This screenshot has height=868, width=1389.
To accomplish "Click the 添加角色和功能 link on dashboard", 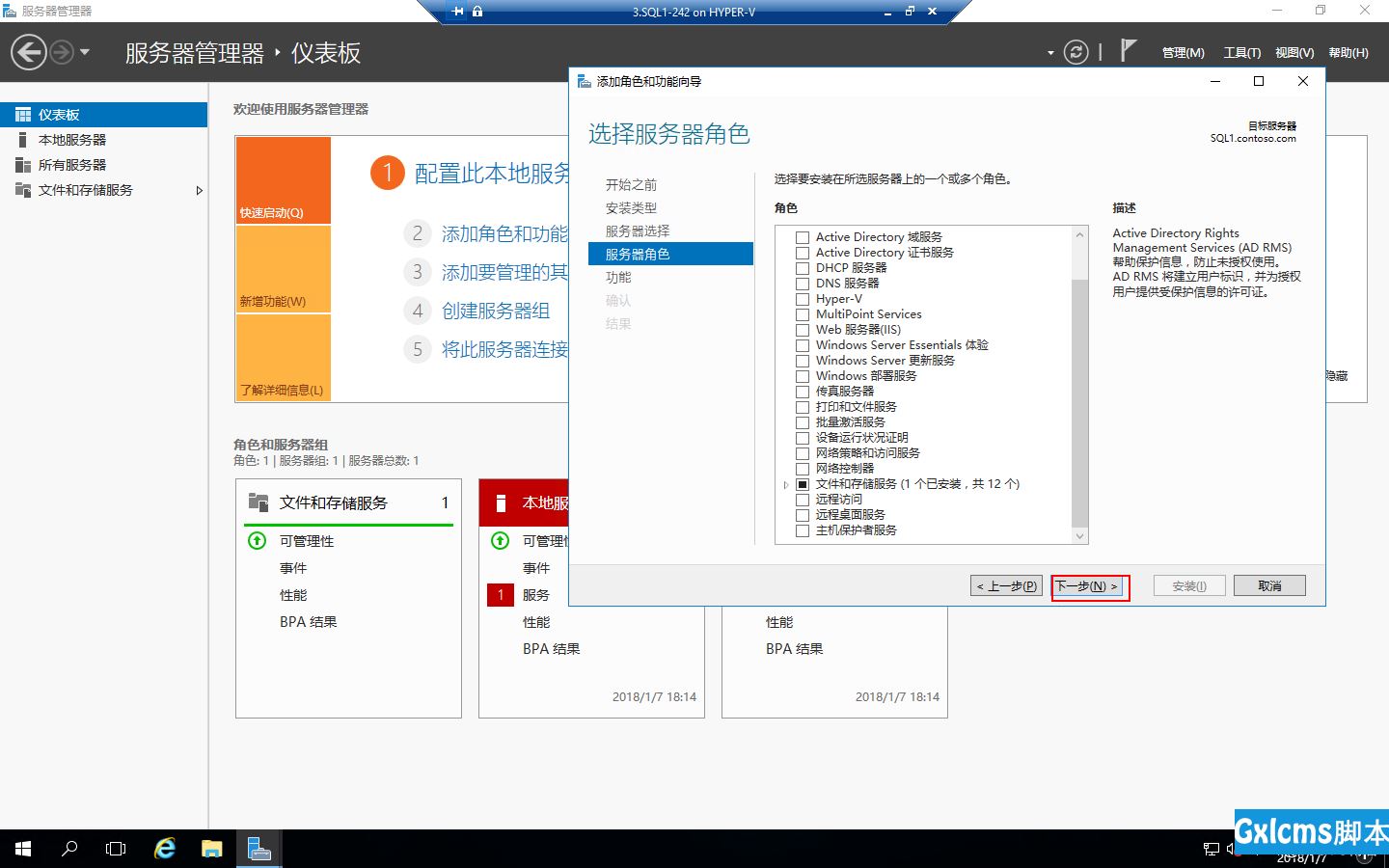I will [x=505, y=234].
